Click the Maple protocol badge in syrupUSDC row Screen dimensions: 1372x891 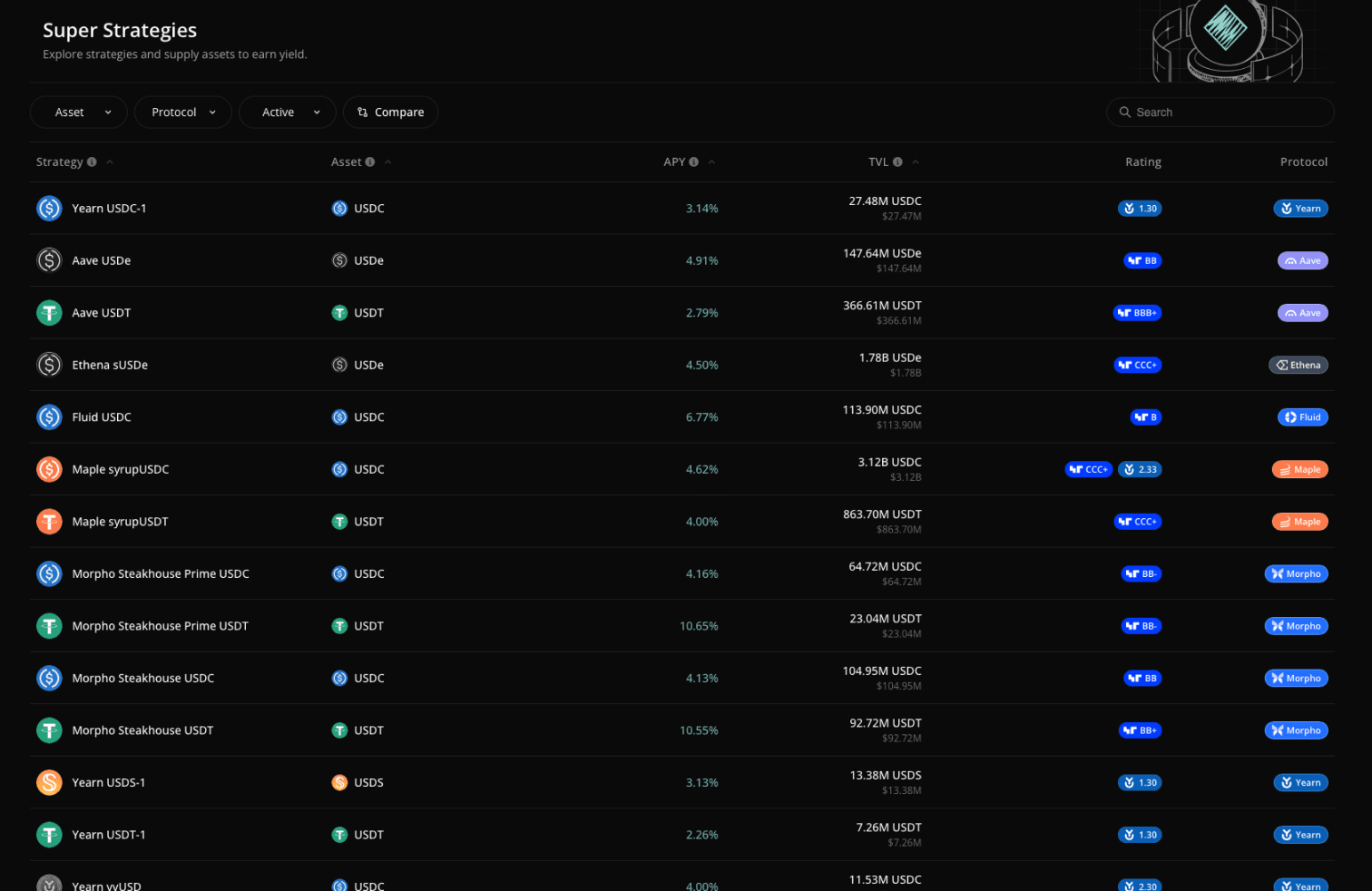point(1299,469)
